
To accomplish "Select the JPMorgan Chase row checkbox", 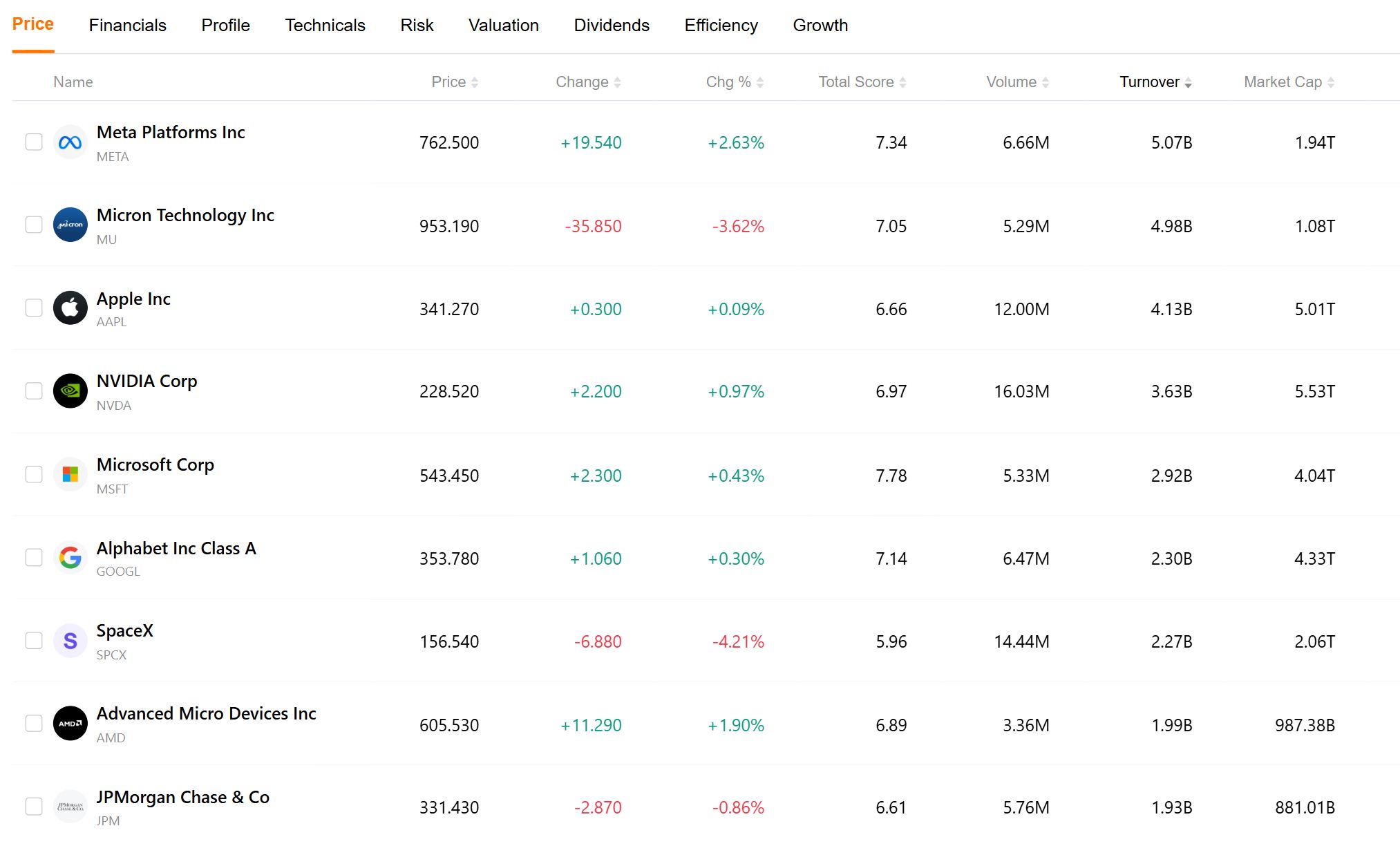I will tap(34, 806).
